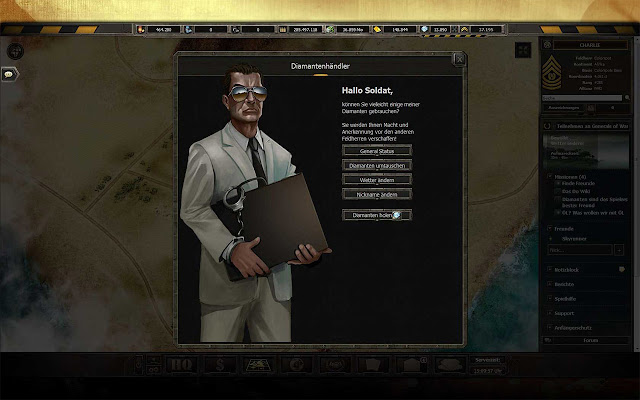Open the handshake alliance icon
Screen dimensions: 640x400
coord(335,364)
